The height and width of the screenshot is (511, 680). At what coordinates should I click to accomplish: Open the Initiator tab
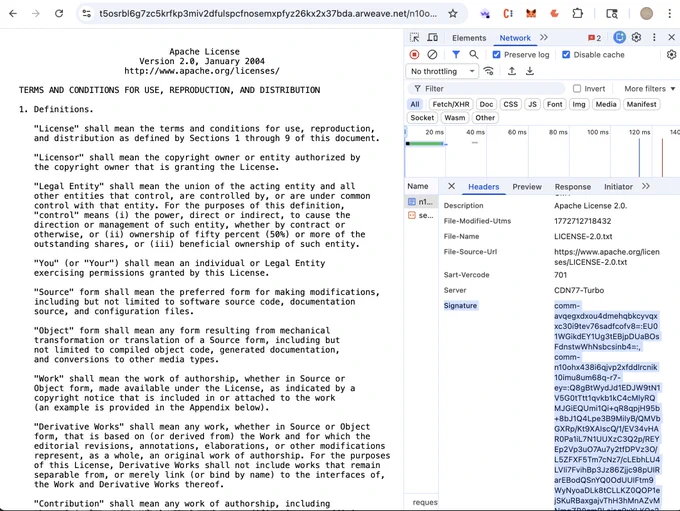pyautogui.click(x=618, y=187)
